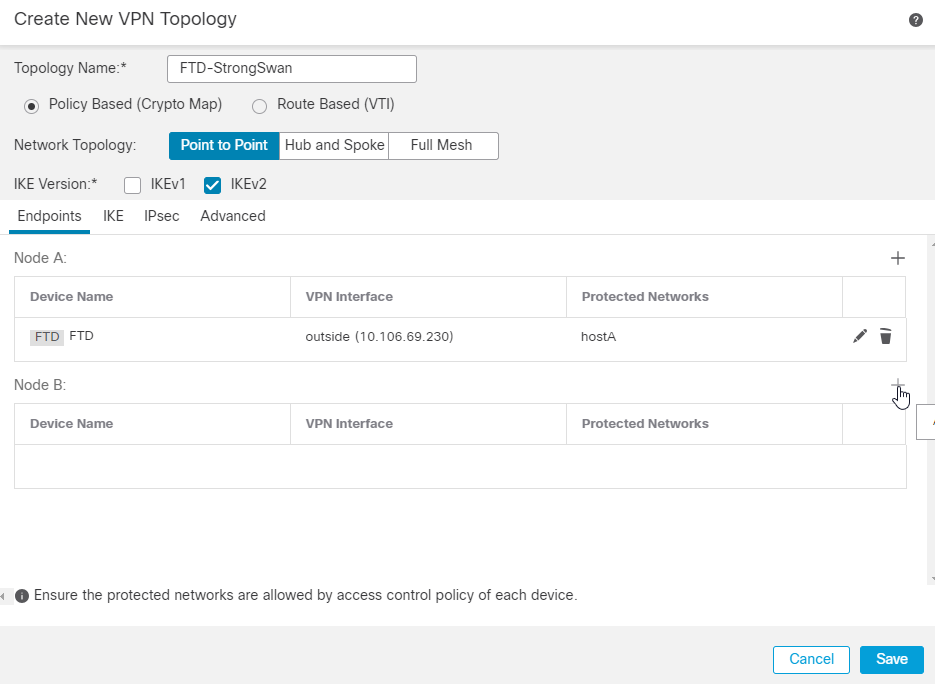The image size is (935, 684).
Task: Click Node B Device Name column header
Action: (x=152, y=424)
